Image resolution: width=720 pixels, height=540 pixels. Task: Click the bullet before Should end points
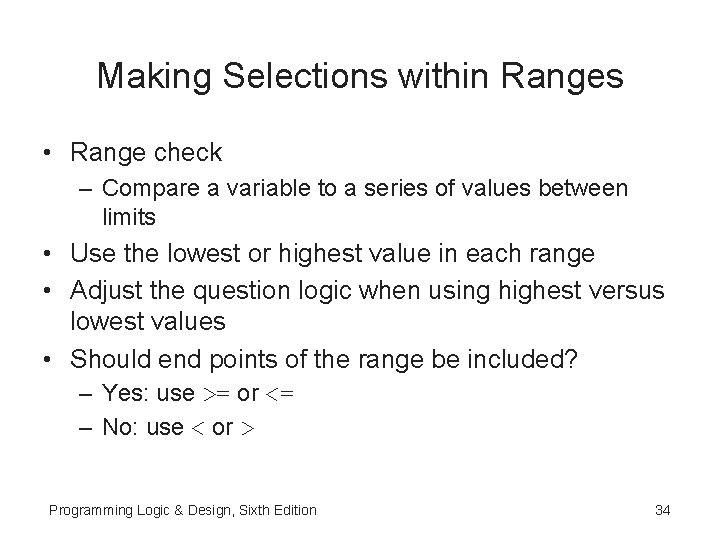pyautogui.click(x=47, y=359)
